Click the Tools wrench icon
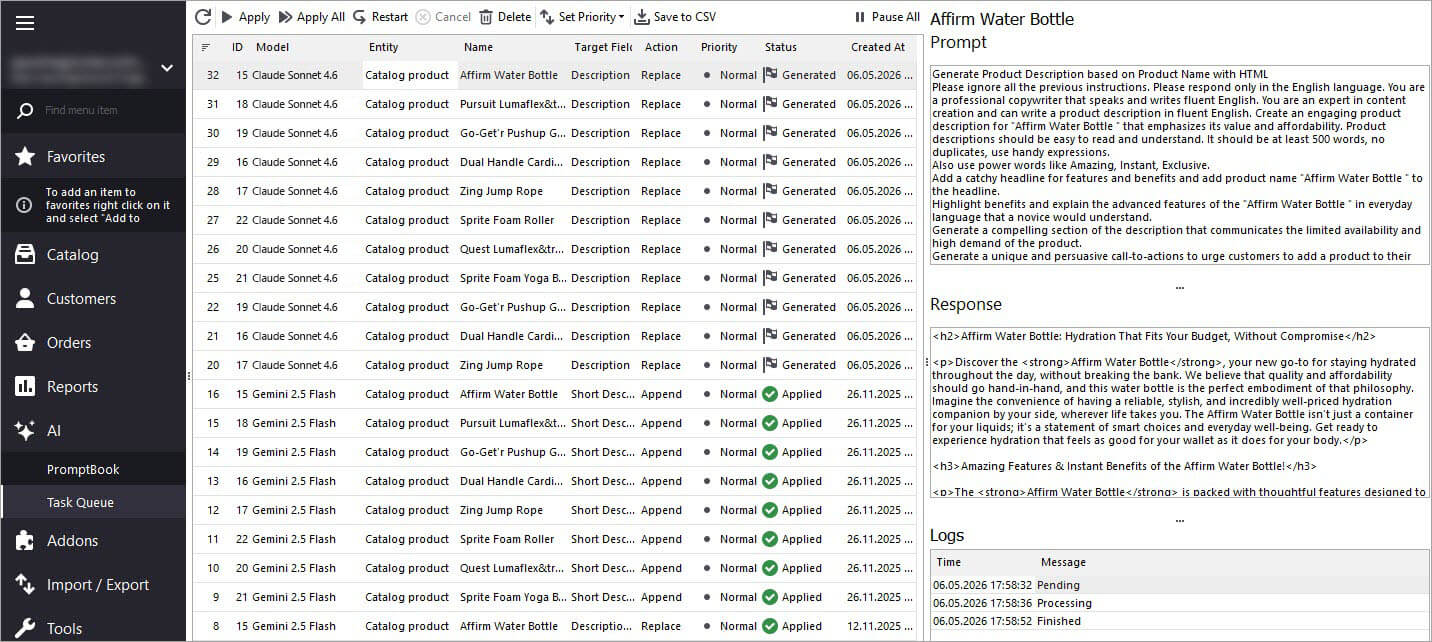This screenshot has height=642, width=1432. 25,627
